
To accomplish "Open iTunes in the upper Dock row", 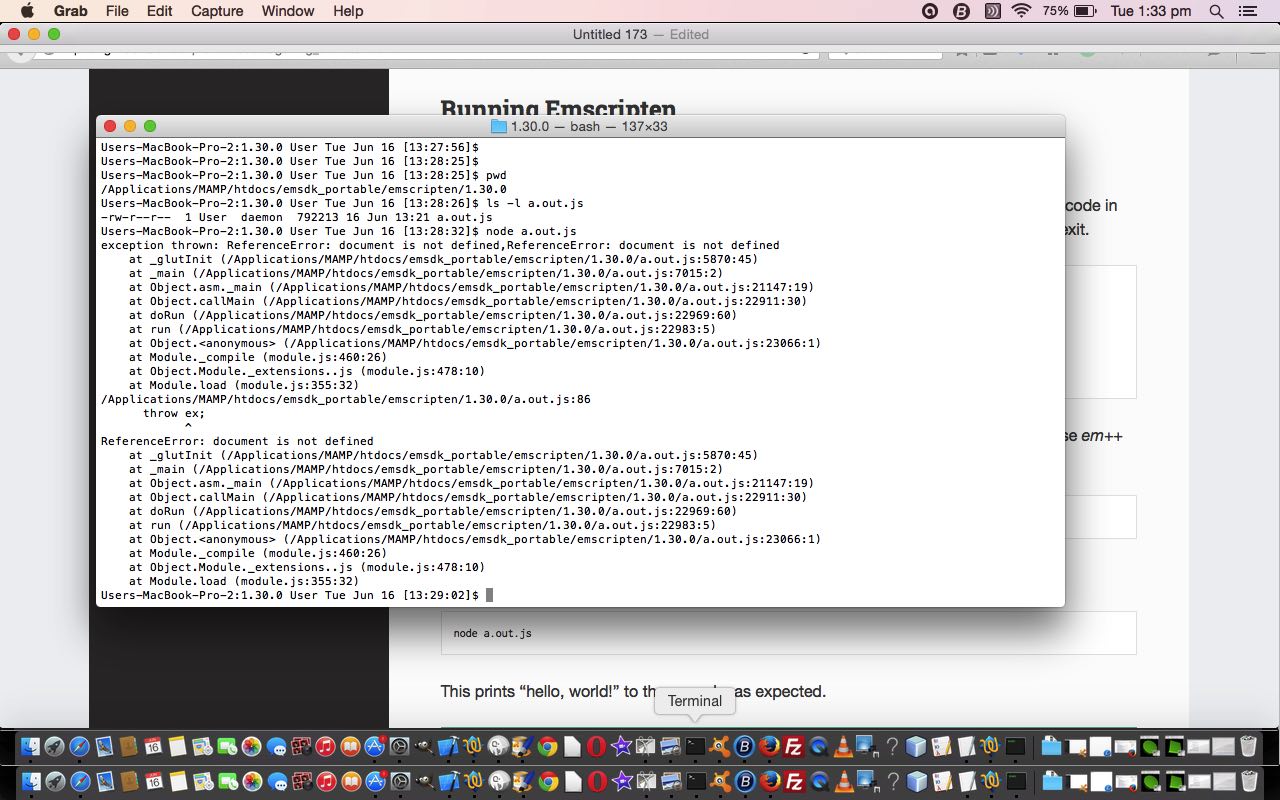I will pyautogui.click(x=325, y=746).
